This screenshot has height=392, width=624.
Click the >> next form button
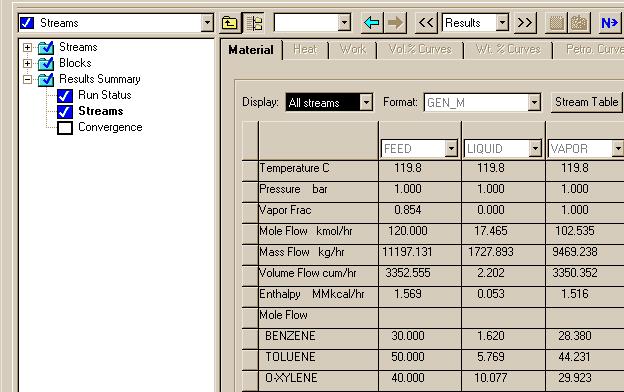pyautogui.click(x=525, y=23)
